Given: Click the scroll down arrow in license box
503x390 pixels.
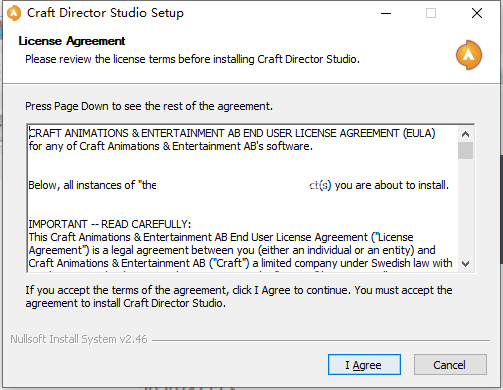Looking at the screenshot, I should point(465,264).
